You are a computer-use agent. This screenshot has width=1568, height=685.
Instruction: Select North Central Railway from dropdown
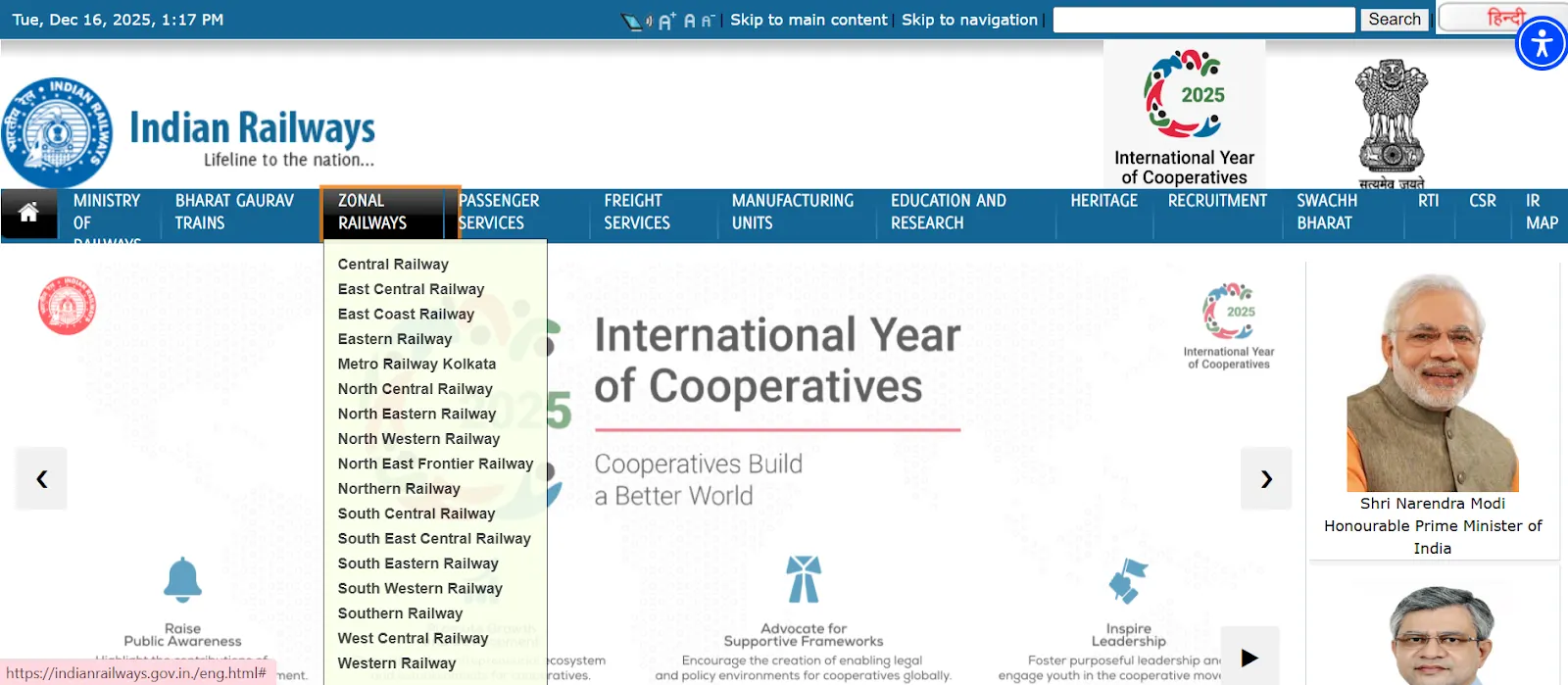coord(415,389)
